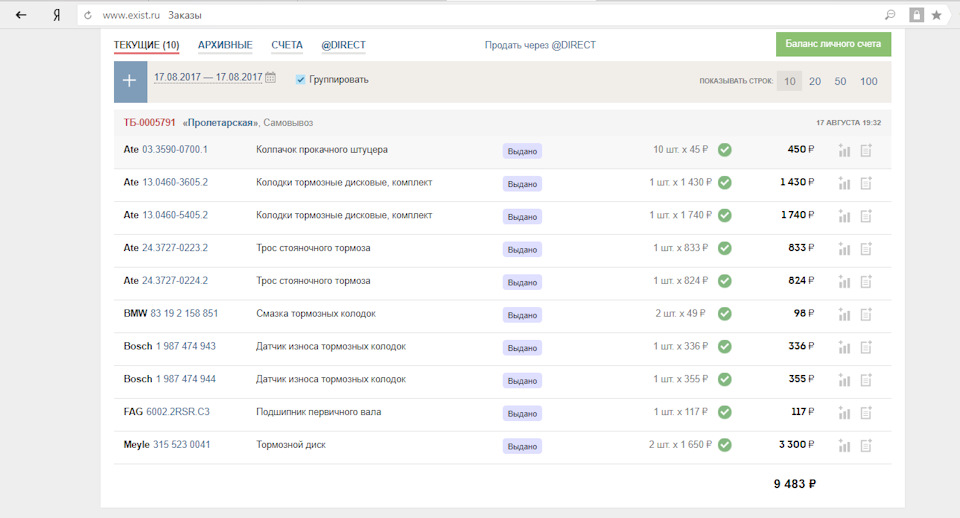960x518 pixels.
Task: Open BMW part 83 19 2 158 851 link
Action: (184, 313)
